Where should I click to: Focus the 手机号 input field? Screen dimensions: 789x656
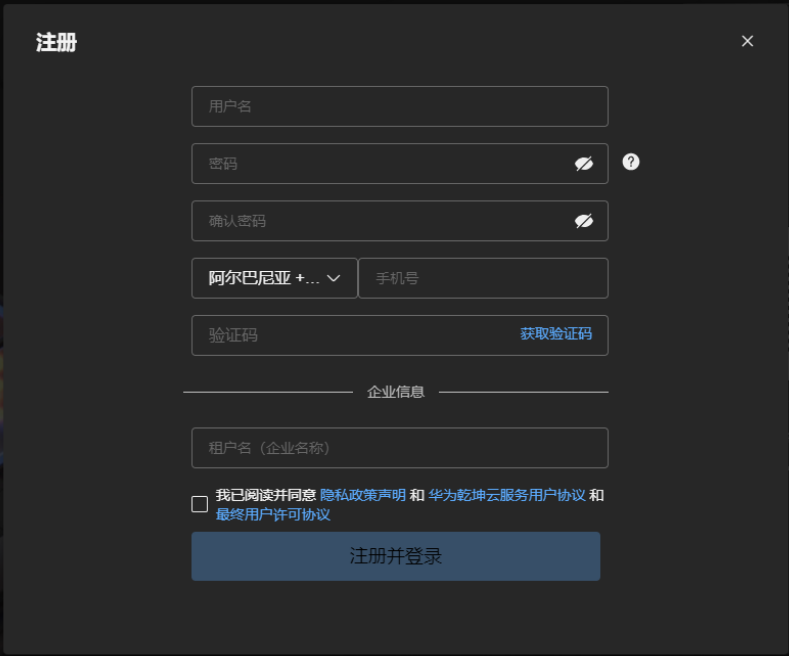pyautogui.click(x=483, y=278)
